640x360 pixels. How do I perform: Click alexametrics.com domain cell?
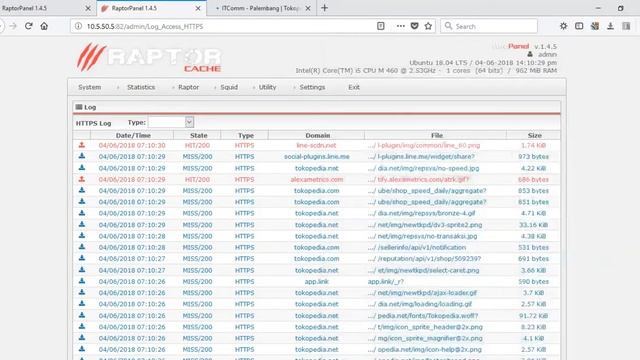[317, 180]
